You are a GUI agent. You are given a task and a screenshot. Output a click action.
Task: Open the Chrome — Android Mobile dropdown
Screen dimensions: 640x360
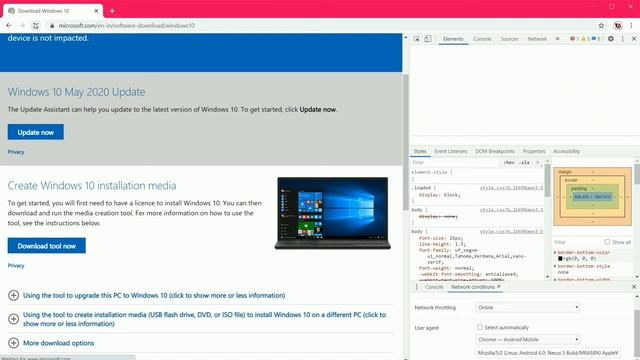click(527, 339)
